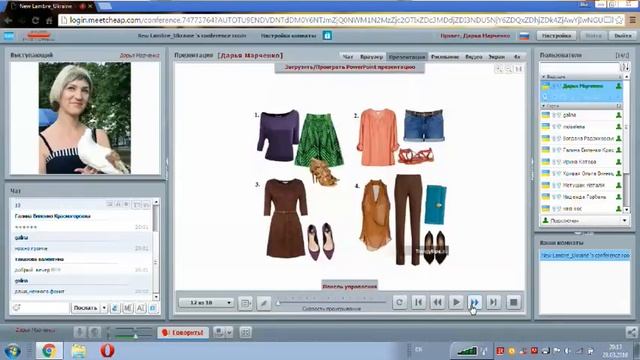Image resolution: width=640 pixels, height=360 pixels.
Task: Open the dropdown arrow beside Послать
Action: (104, 308)
